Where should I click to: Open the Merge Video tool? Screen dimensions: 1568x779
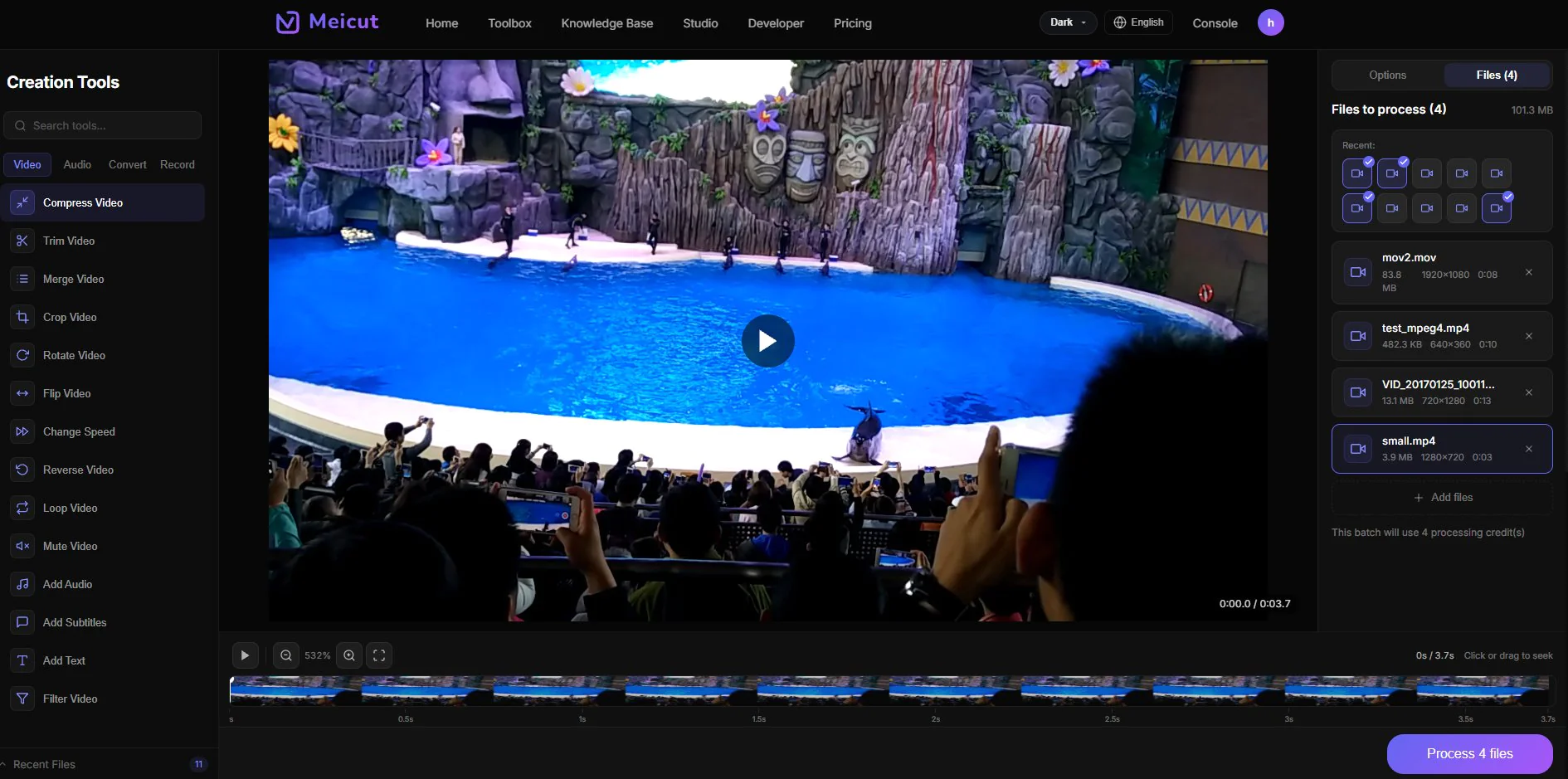pos(103,279)
